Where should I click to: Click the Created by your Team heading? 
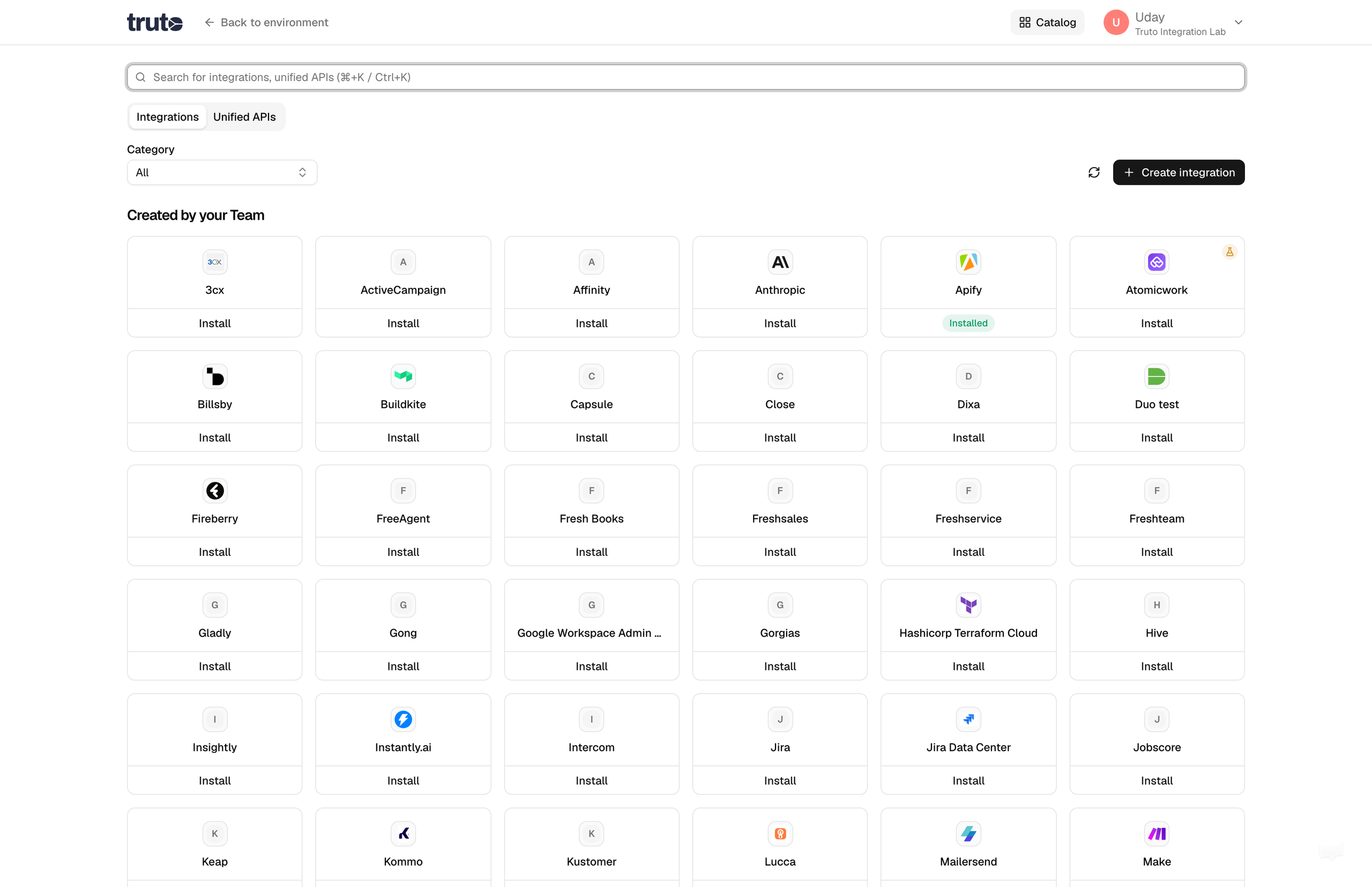[x=196, y=215]
